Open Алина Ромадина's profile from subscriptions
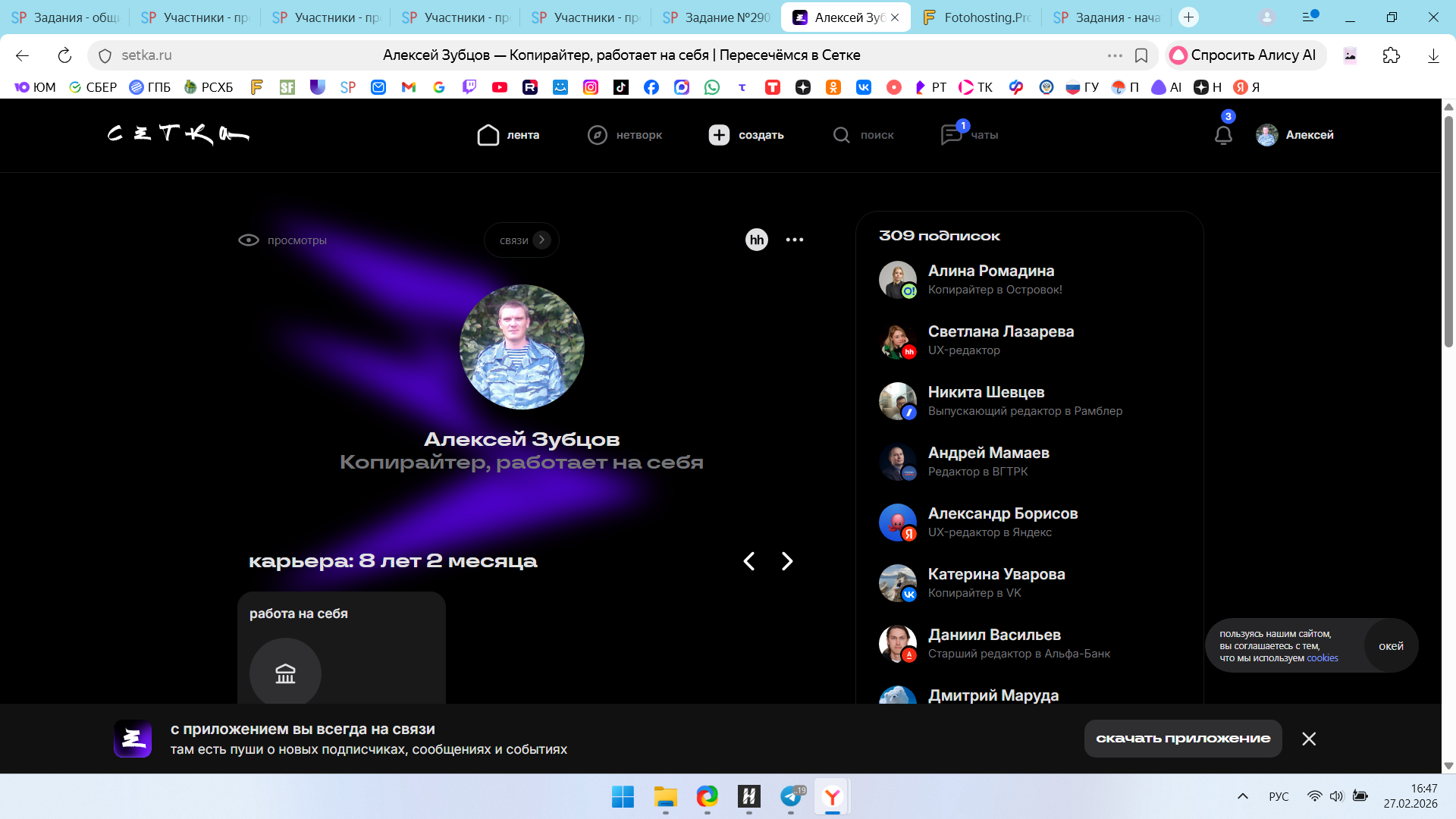Screen dimensions: 1456x819 [x=990, y=271]
